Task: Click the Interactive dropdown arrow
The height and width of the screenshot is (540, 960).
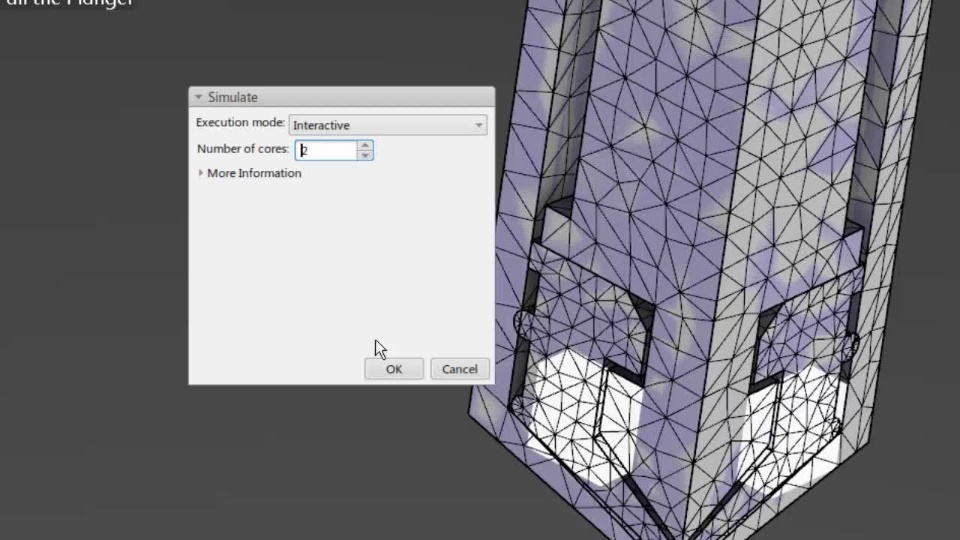Action: point(479,125)
